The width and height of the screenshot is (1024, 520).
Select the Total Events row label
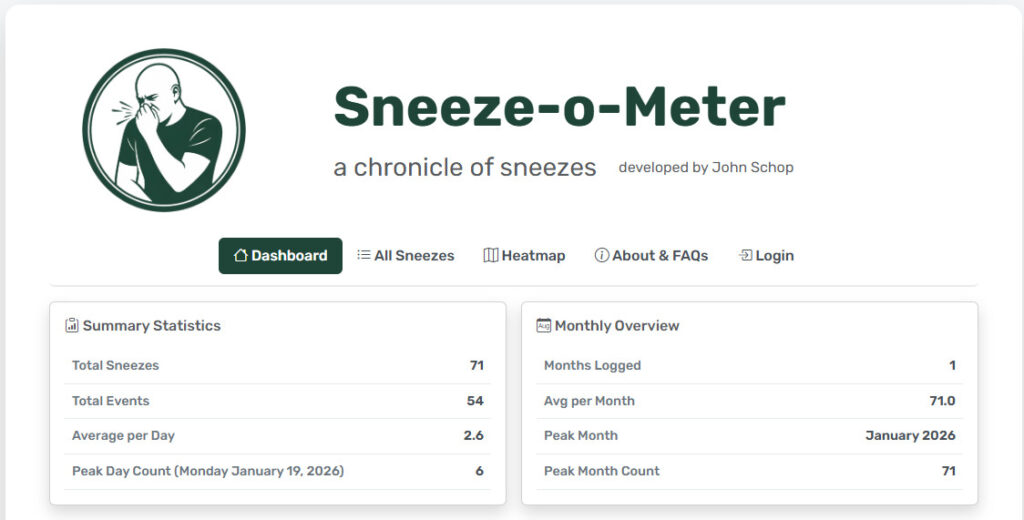110,401
